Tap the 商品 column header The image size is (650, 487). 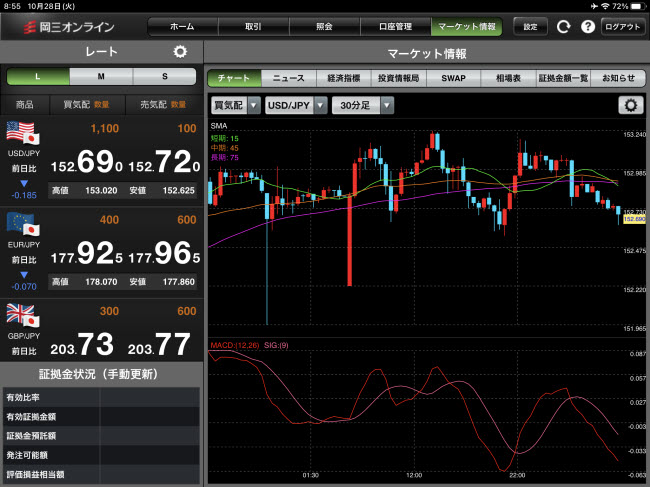coord(24,104)
